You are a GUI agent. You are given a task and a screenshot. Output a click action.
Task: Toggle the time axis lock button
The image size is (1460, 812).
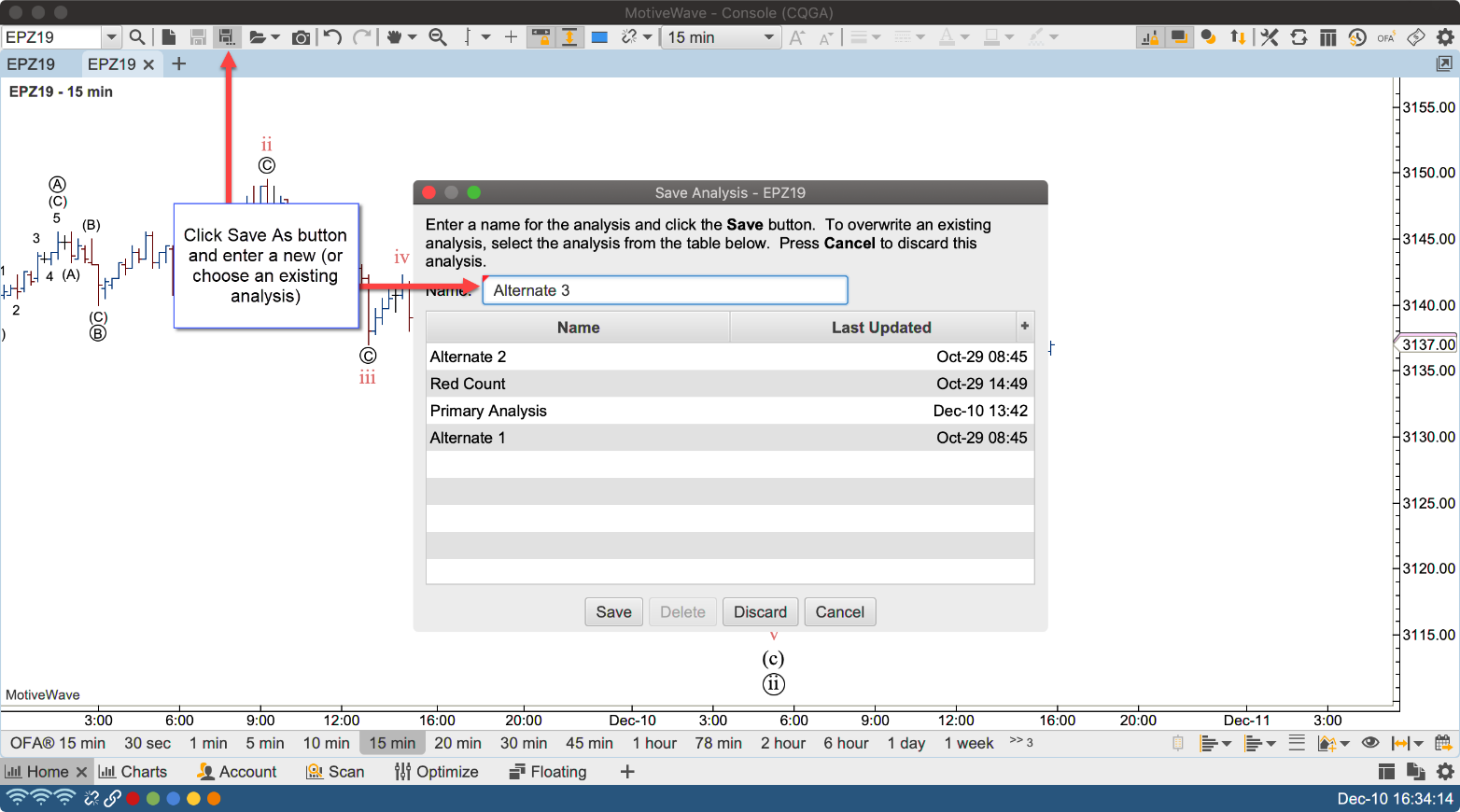click(540, 37)
